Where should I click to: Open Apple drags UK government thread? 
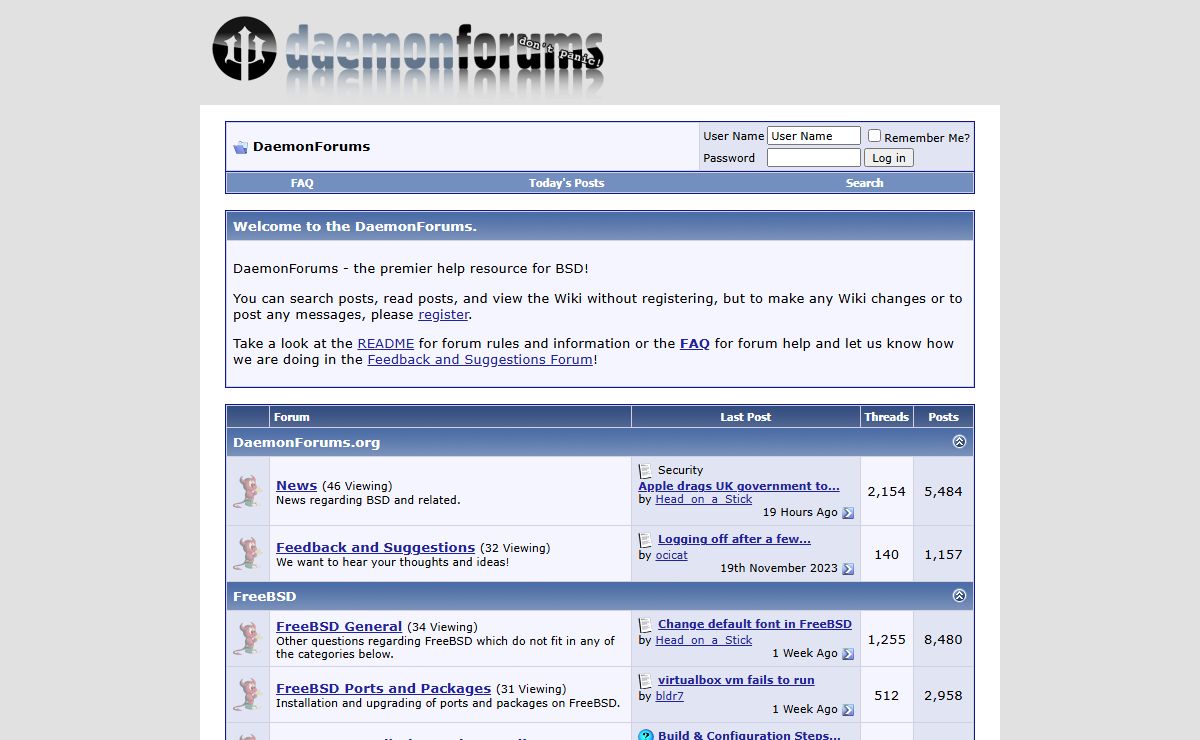pyautogui.click(x=739, y=486)
